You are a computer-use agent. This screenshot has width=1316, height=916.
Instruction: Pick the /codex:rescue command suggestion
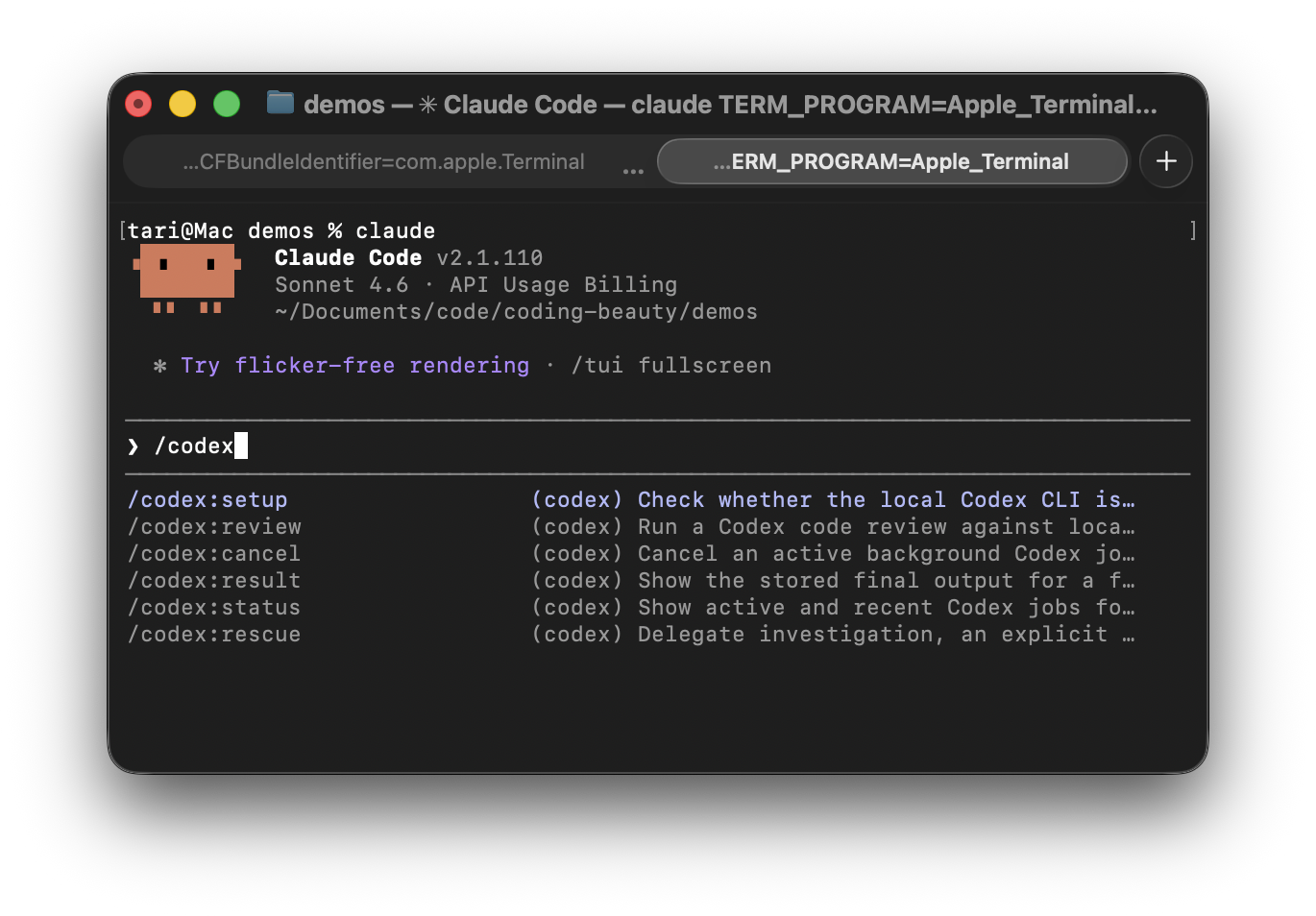tap(215, 635)
